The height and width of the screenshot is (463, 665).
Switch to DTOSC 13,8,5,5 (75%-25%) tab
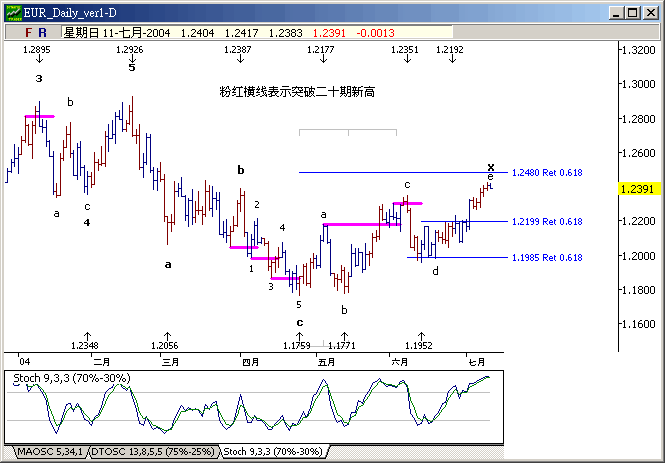pos(155,452)
